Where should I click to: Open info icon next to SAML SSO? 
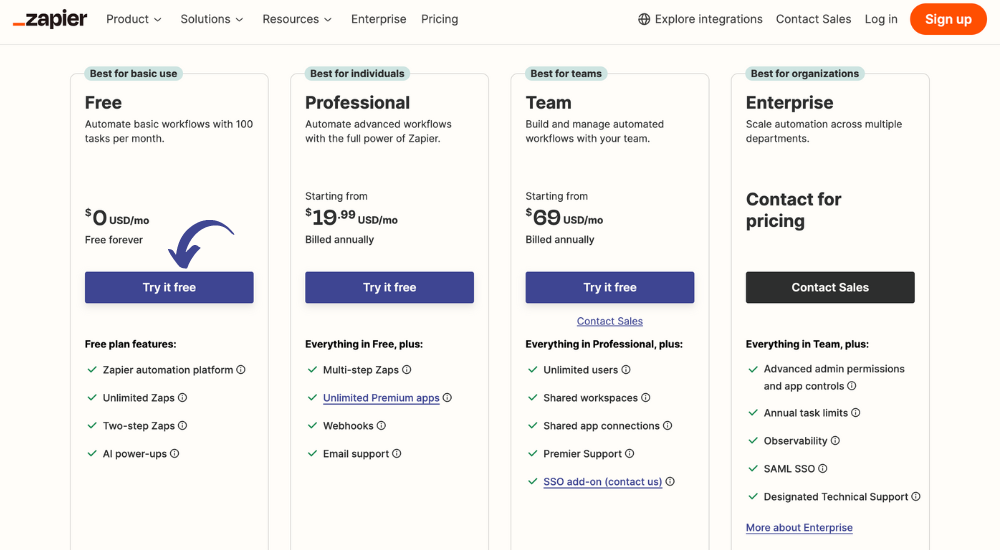point(823,469)
